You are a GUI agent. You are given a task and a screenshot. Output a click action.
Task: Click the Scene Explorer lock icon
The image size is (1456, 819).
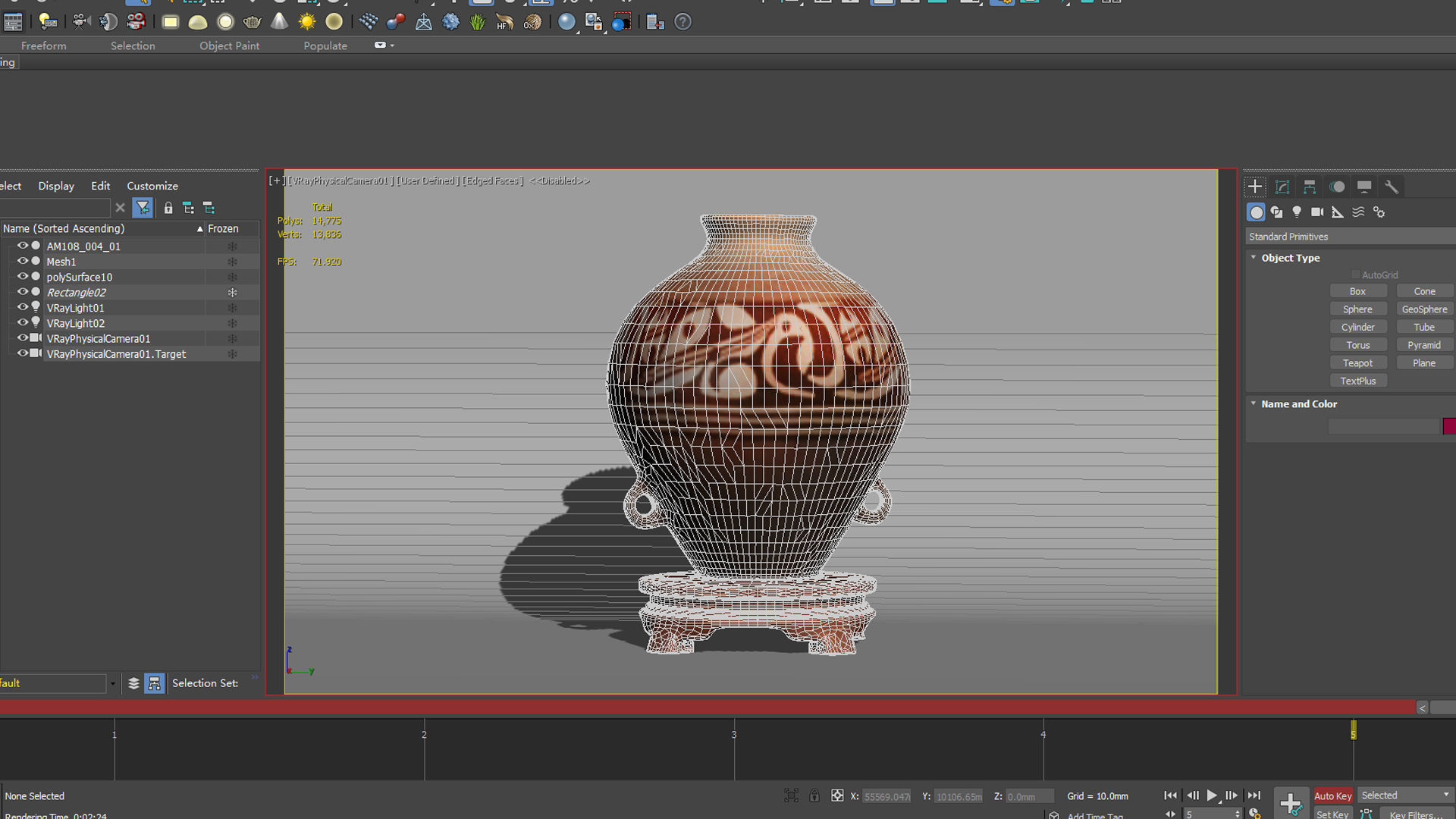168,208
